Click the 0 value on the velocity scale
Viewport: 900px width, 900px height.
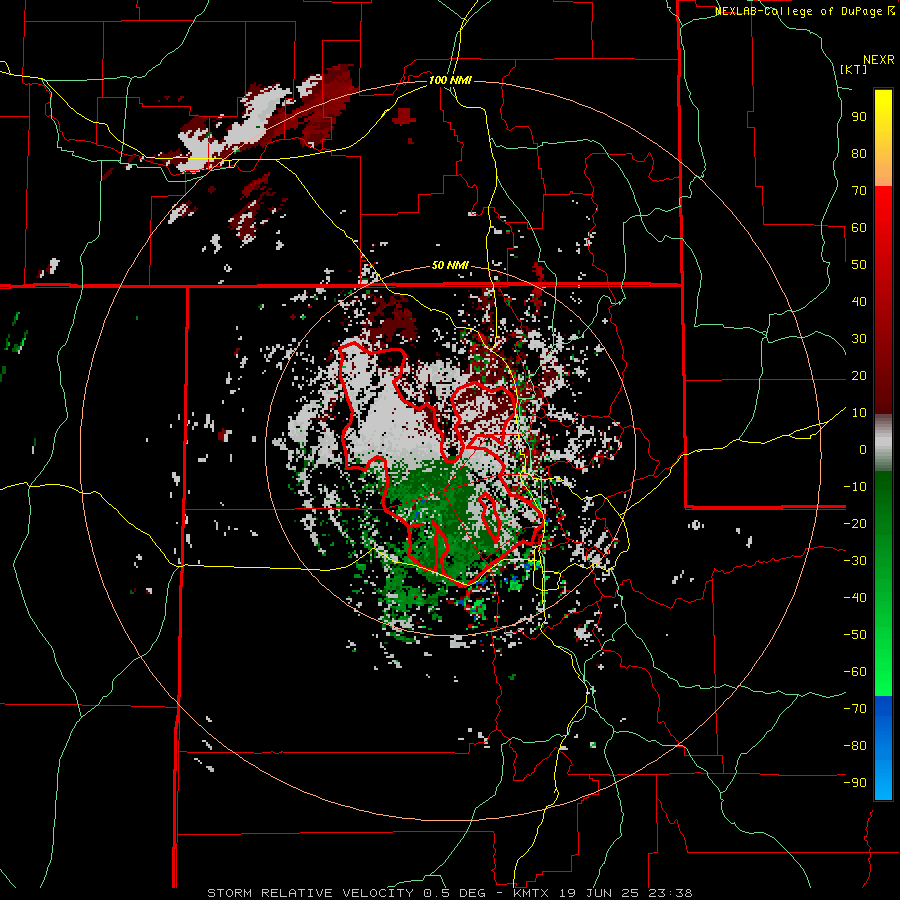pos(863,449)
